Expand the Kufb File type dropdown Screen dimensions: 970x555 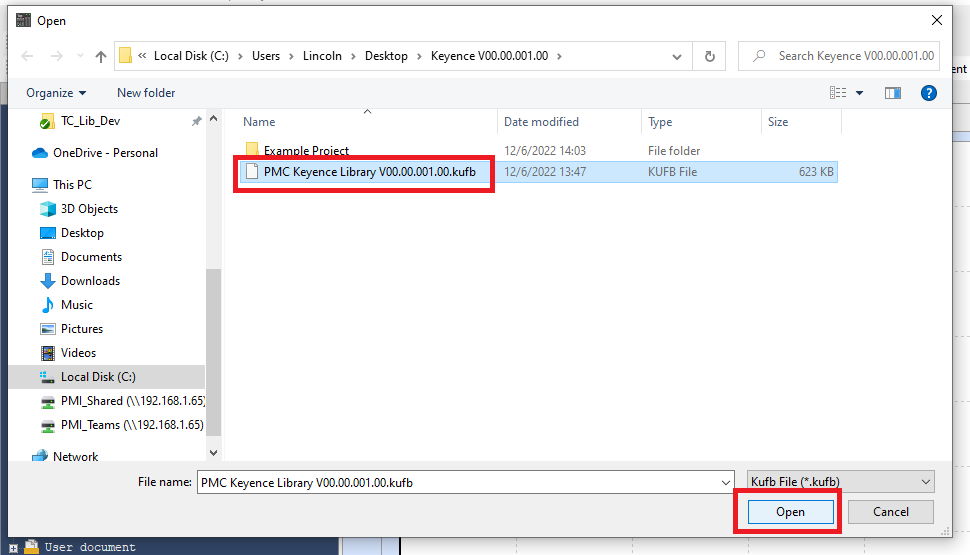(x=841, y=482)
